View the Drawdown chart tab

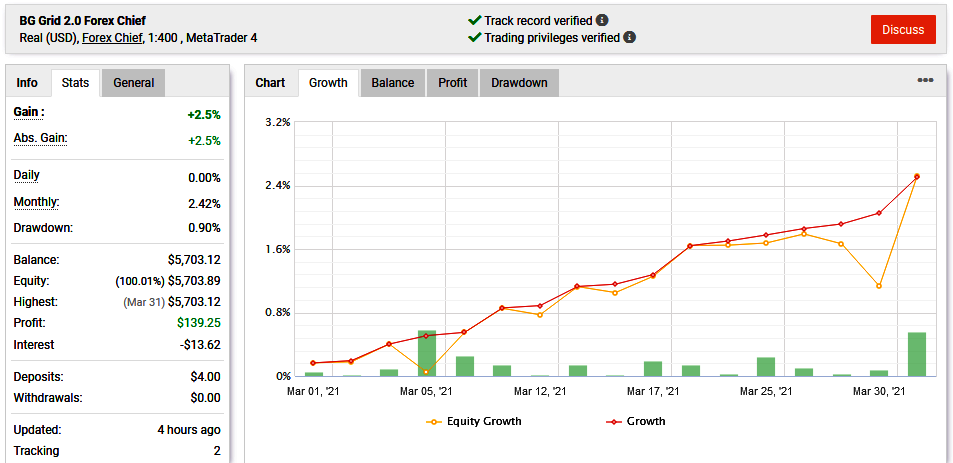[x=519, y=83]
